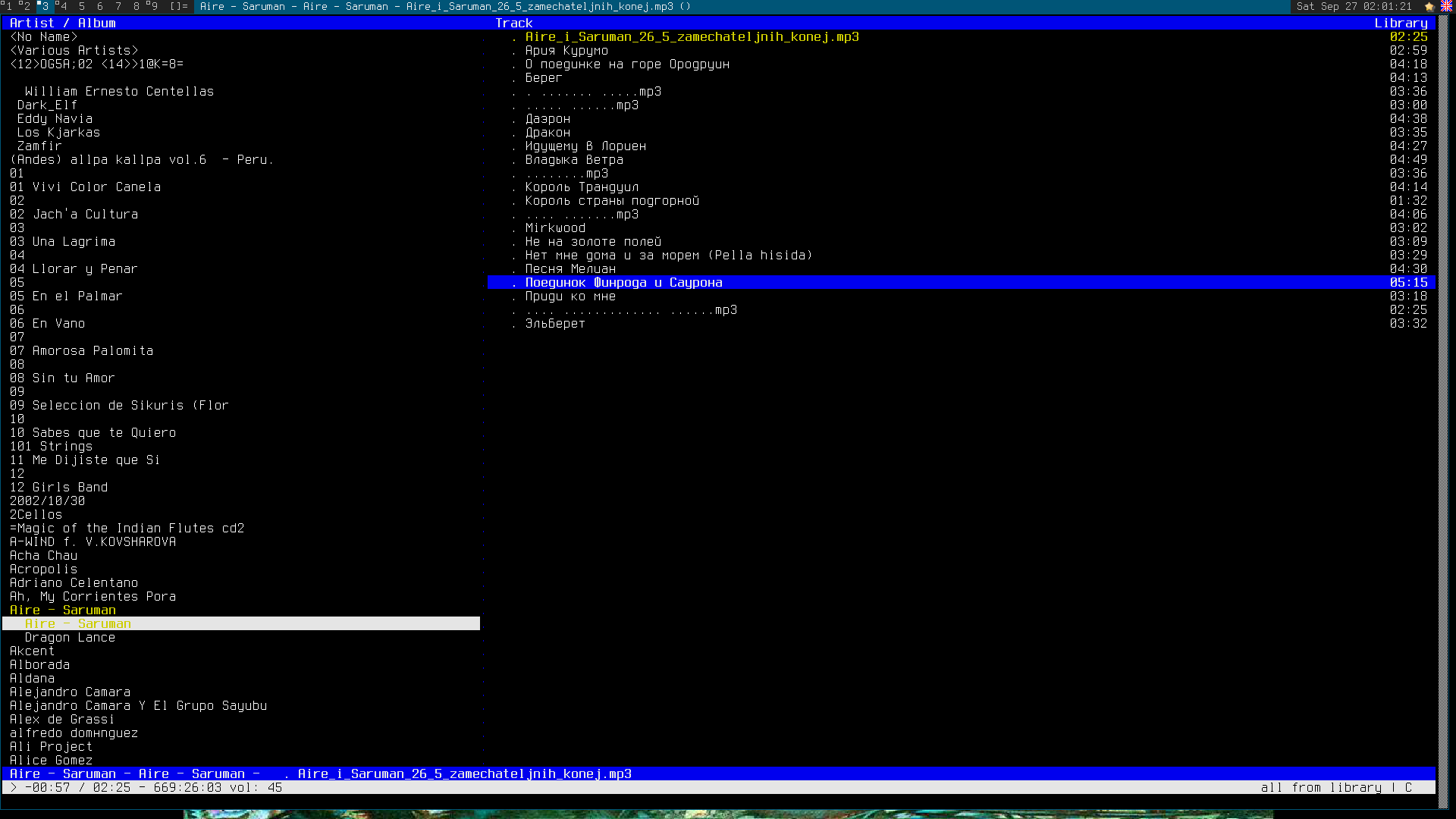Select the <No Name> artist entry
Screen dimensions: 1456x819
[44, 37]
